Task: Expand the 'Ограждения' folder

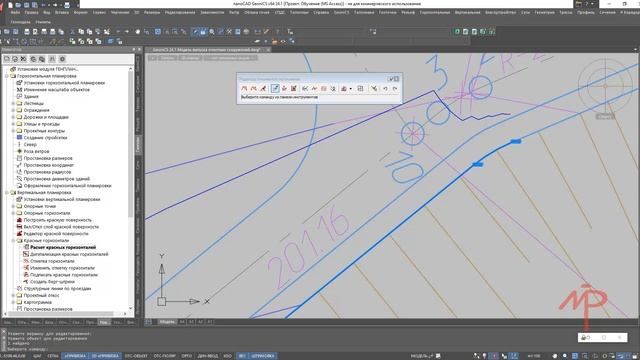Action: 13,111
